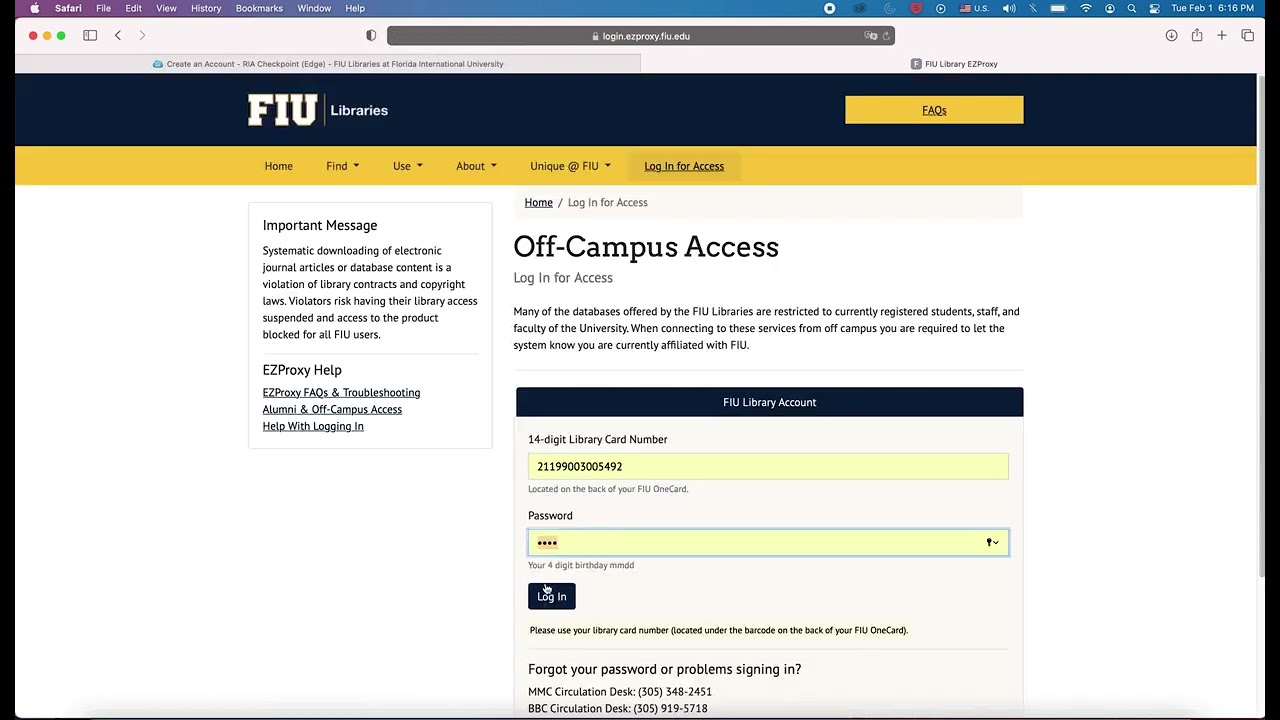Expand the Find dropdown menu
Screen dimensions: 1280x720
[342, 166]
